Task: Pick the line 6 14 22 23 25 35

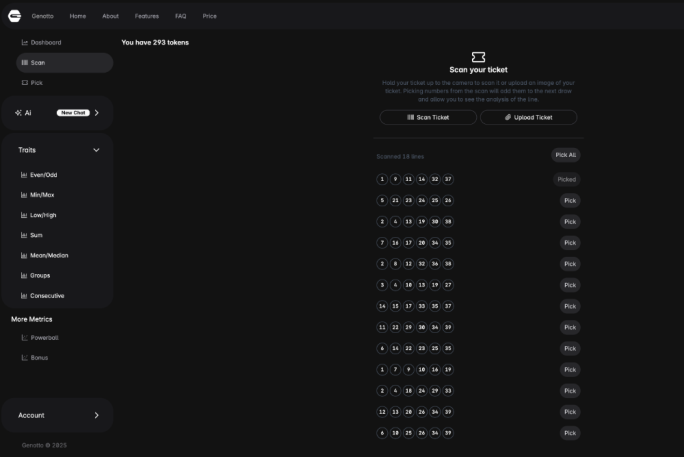Action: pyautogui.click(x=570, y=348)
